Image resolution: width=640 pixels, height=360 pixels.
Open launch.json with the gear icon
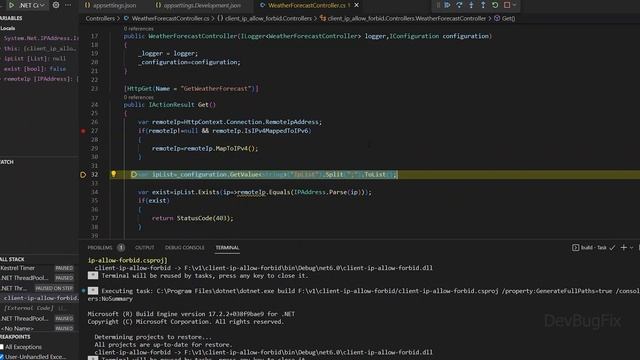[x=56, y=5]
